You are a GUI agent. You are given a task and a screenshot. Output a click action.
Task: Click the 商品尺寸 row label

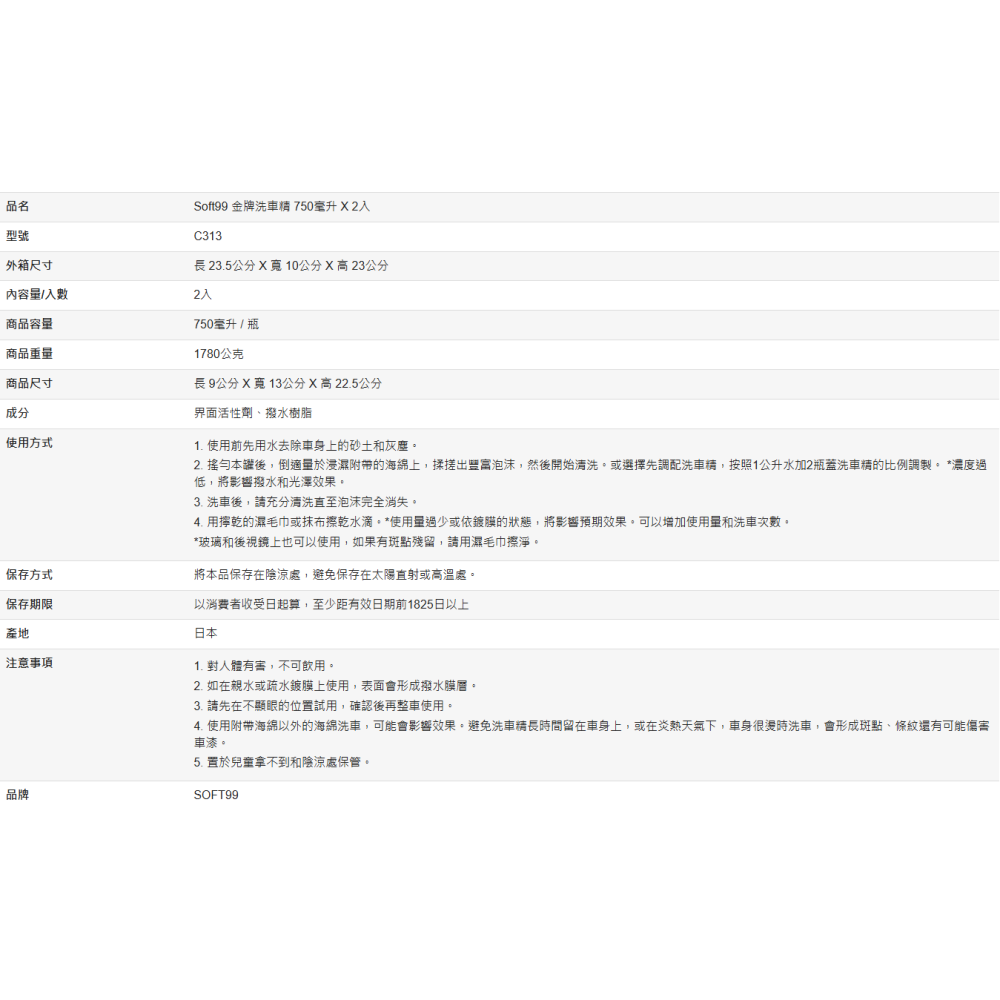tap(29, 384)
